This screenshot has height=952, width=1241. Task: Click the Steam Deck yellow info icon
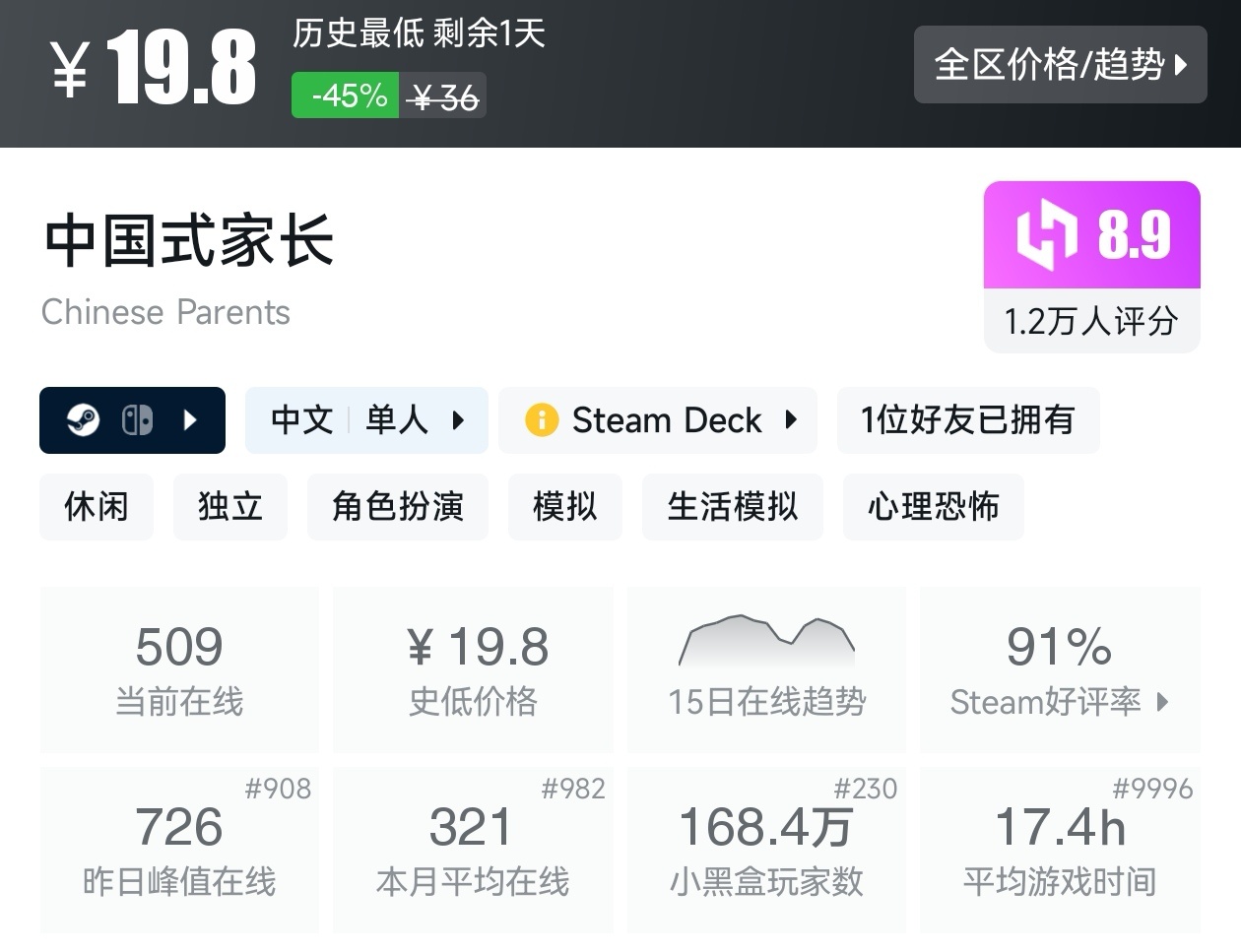[x=542, y=420]
